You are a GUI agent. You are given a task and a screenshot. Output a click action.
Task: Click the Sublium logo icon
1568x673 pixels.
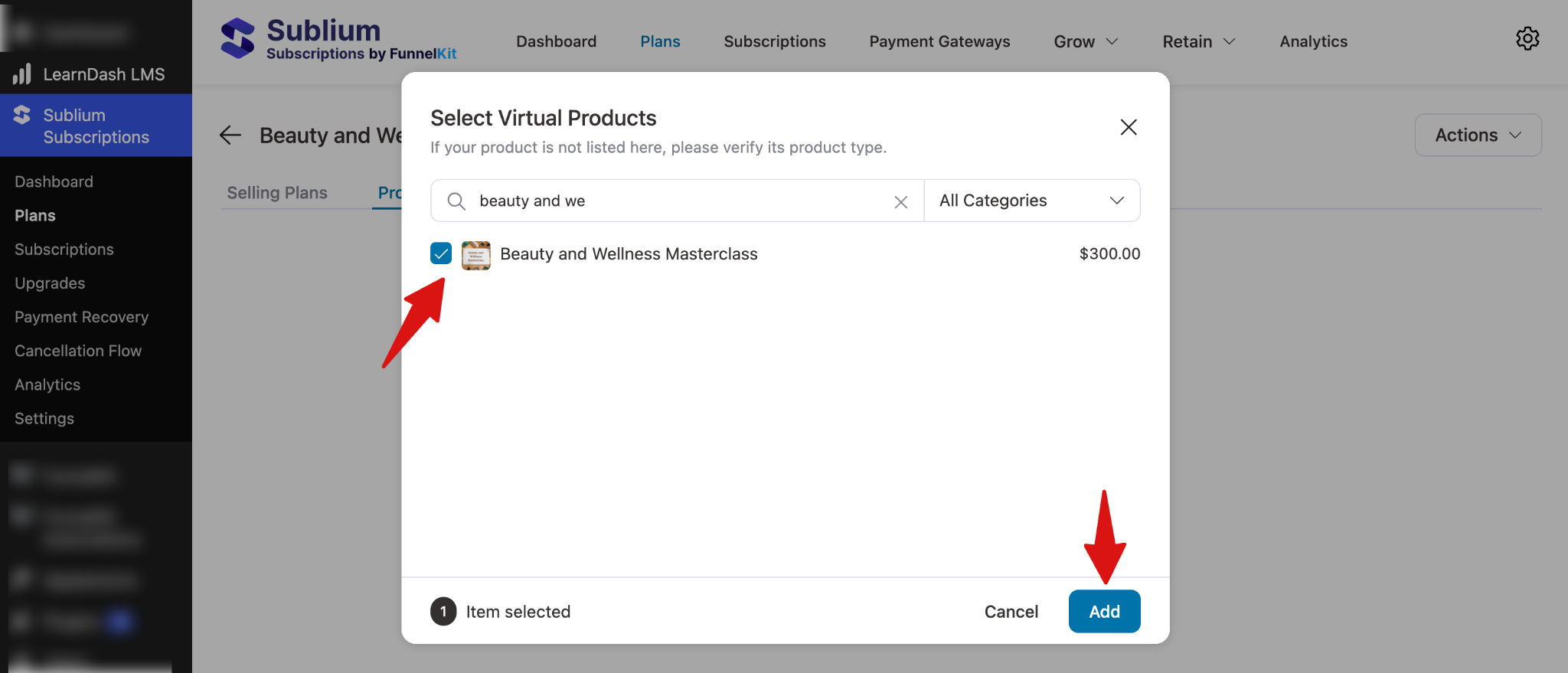tap(237, 38)
